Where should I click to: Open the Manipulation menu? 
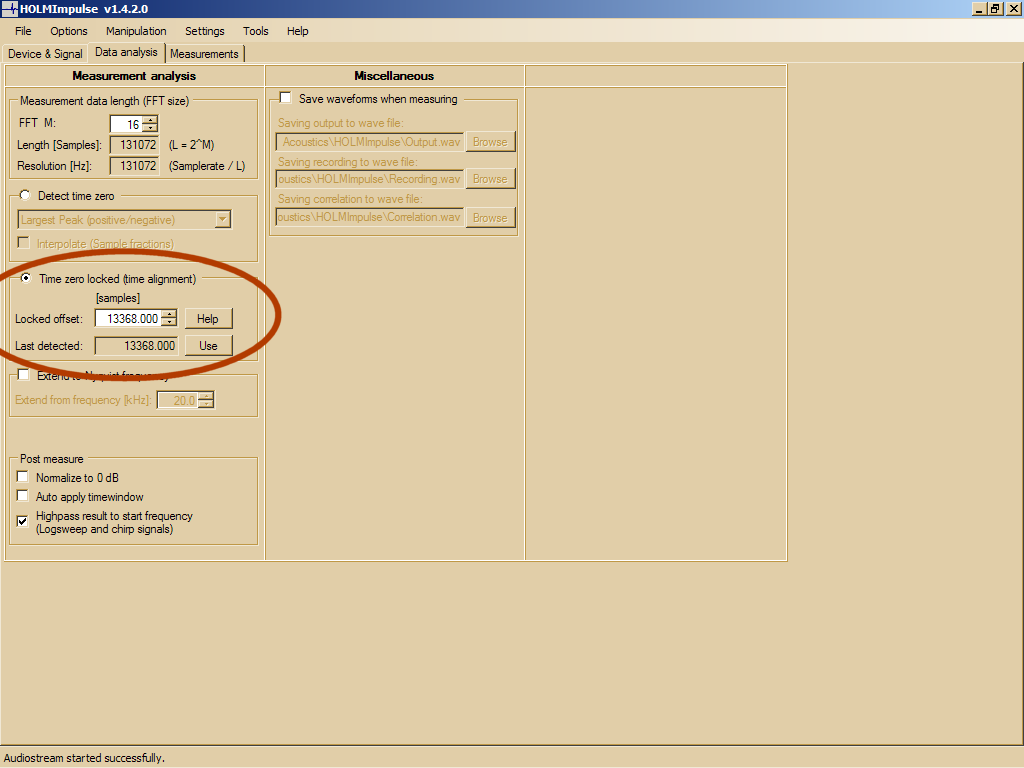[x=136, y=31]
